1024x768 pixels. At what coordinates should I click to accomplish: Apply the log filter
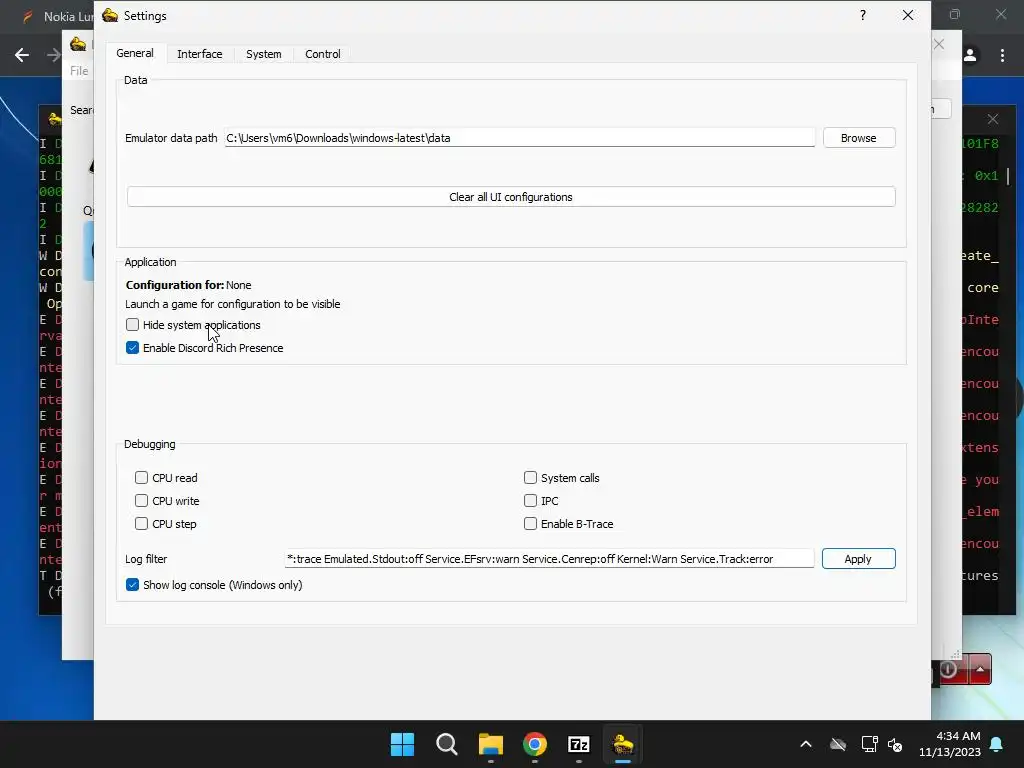[858, 559]
